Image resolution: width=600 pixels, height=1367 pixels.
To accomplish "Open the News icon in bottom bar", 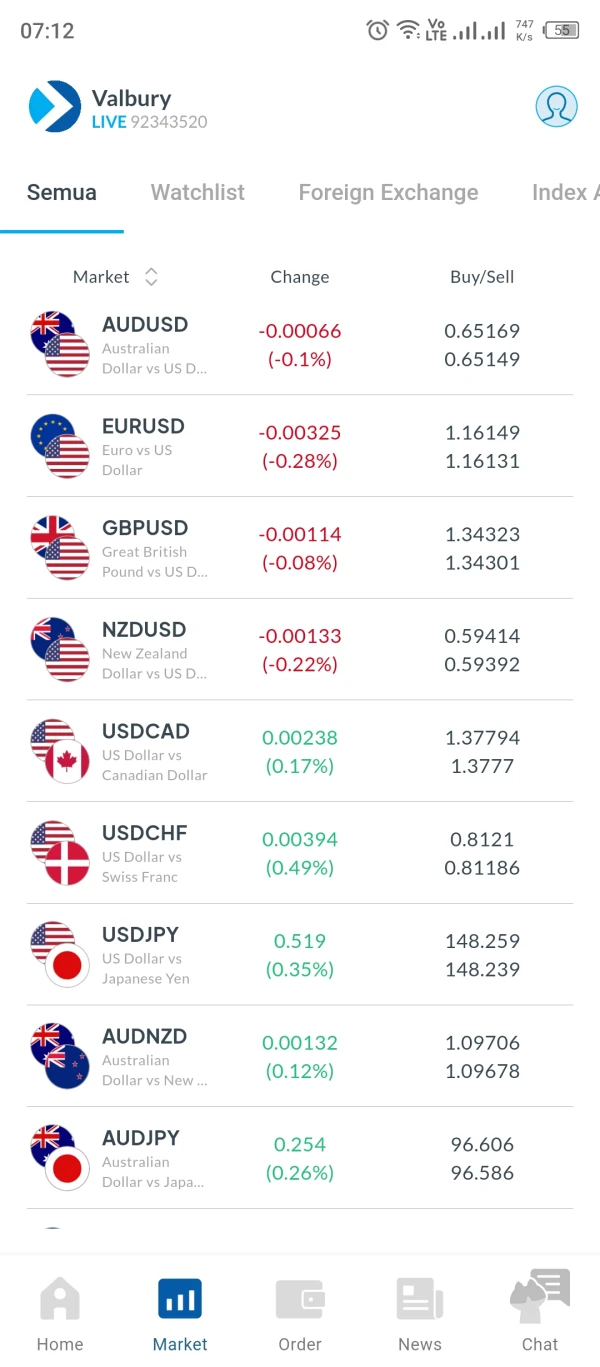I will [x=420, y=1301].
